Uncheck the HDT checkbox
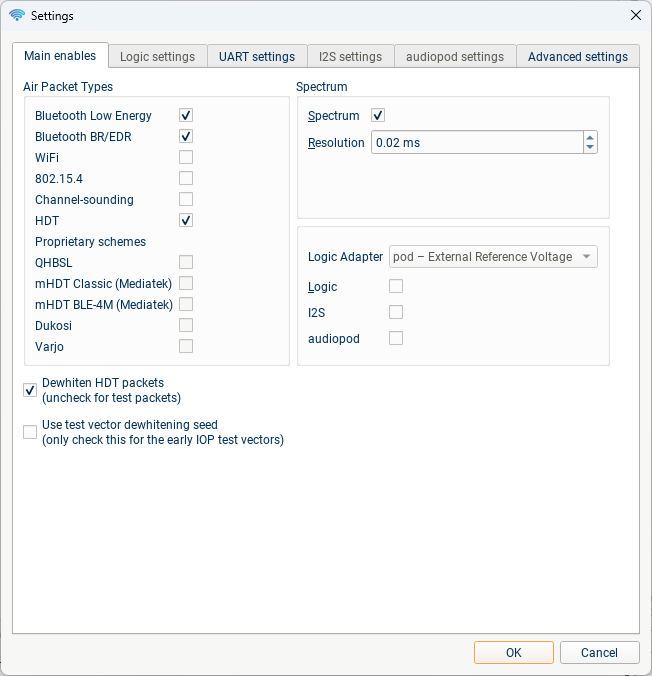652x676 pixels. 186,220
